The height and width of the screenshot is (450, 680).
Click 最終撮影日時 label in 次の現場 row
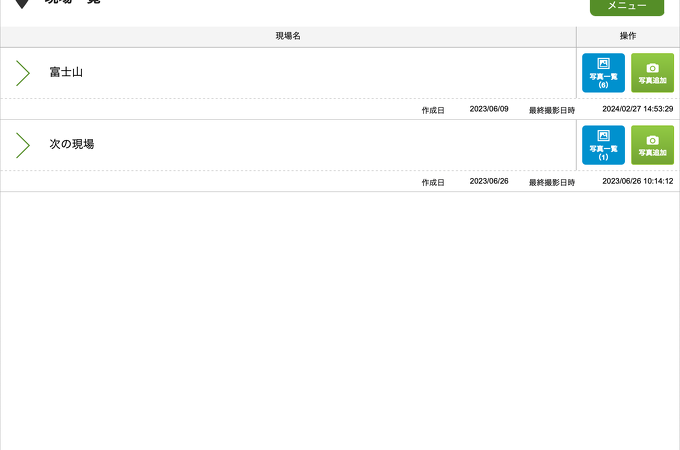(x=552, y=182)
